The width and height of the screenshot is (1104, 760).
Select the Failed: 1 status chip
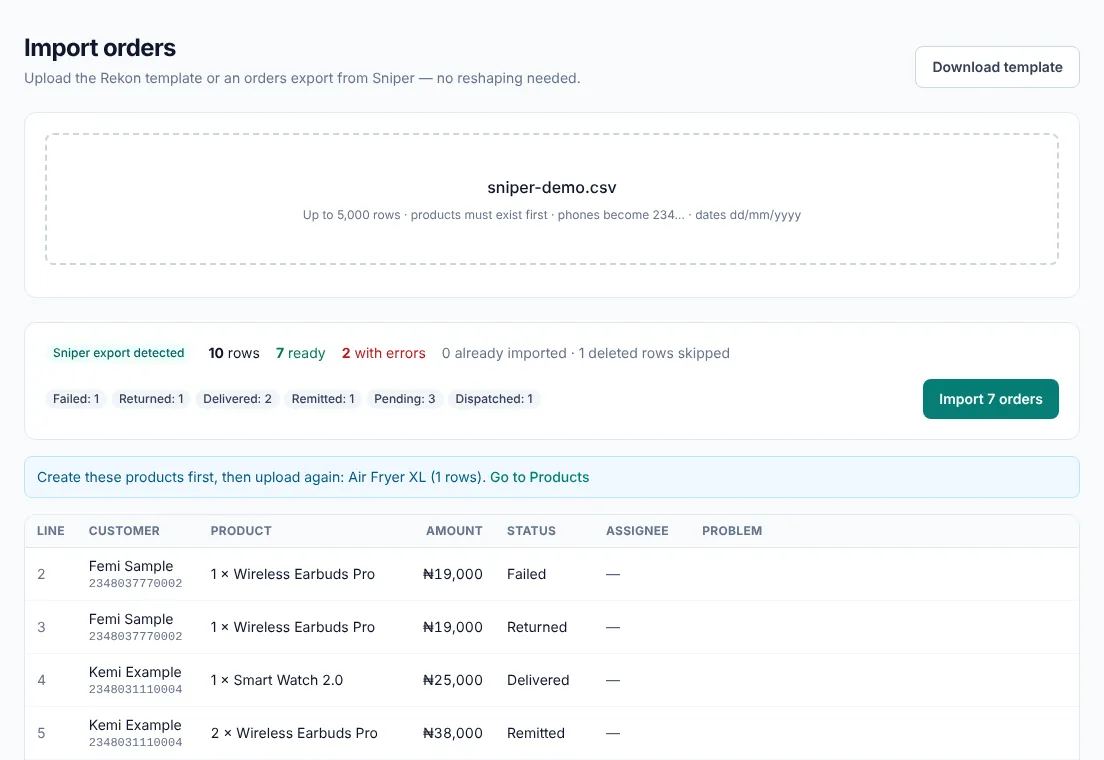tap(76, 399)
